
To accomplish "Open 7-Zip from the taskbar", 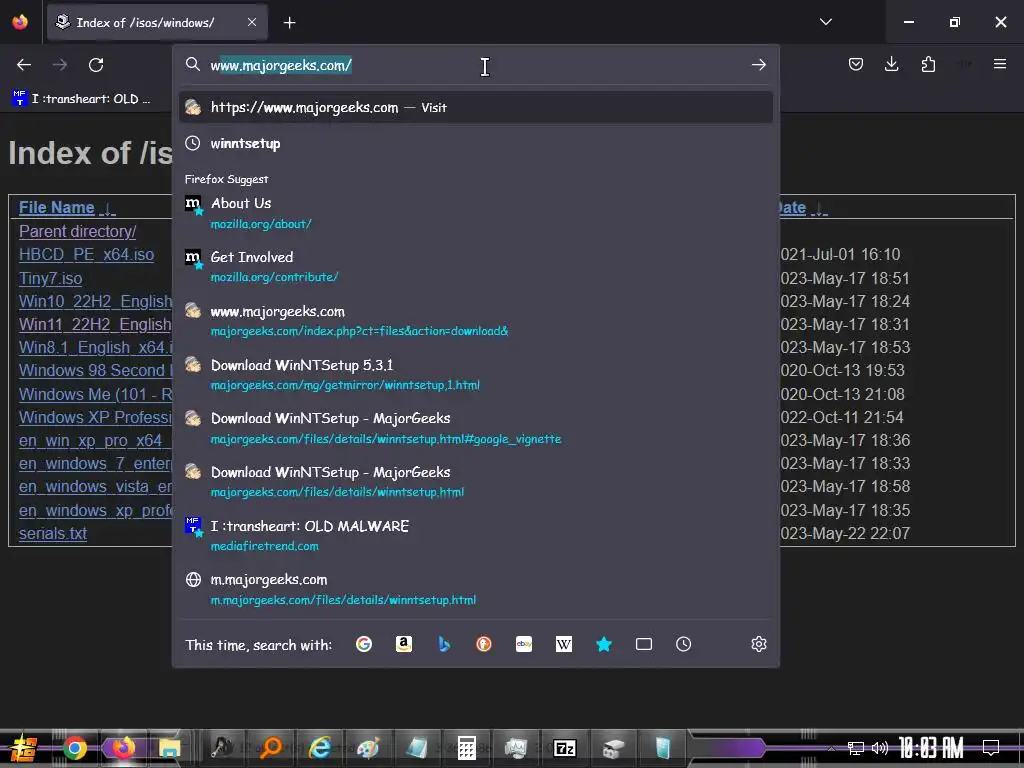I will tap(564, 748).
